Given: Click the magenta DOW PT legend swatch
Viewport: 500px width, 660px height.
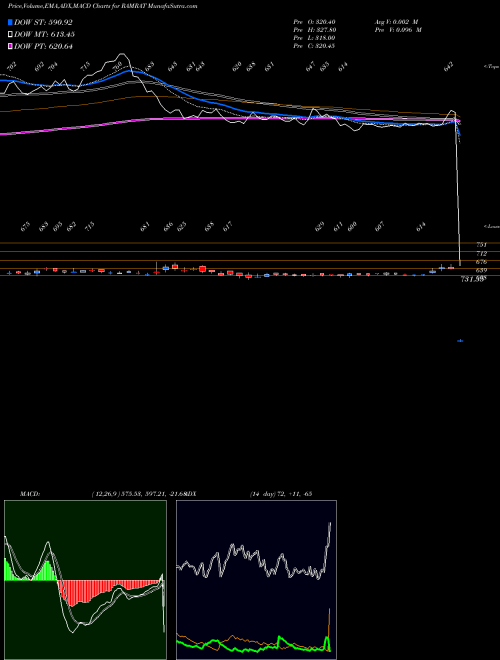Looking at the screenshot, I should pyautogui.click(x=11, y=46).
